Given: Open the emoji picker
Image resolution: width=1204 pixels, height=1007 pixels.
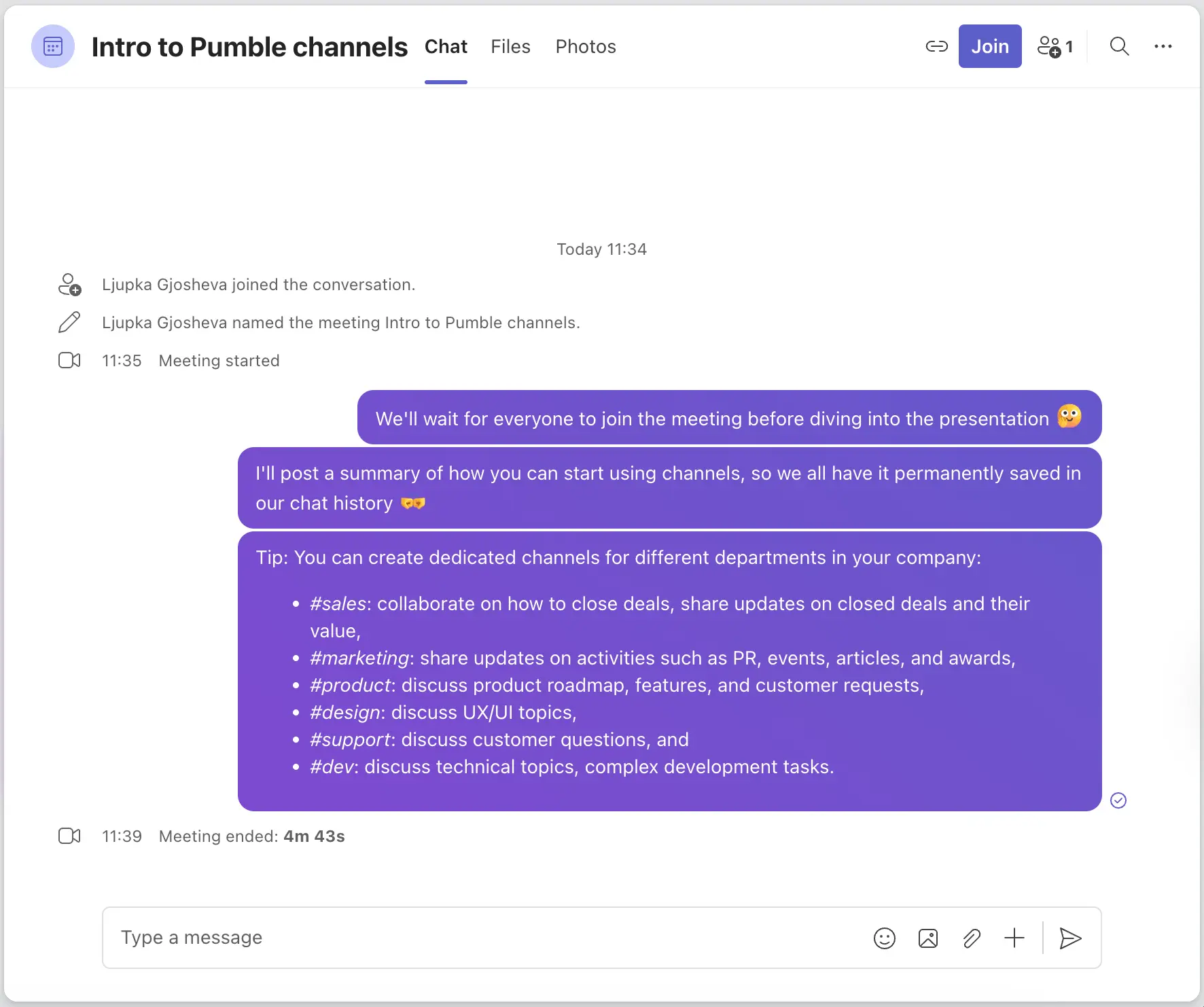Looking at the screenshot, I should tap(885, 938).
